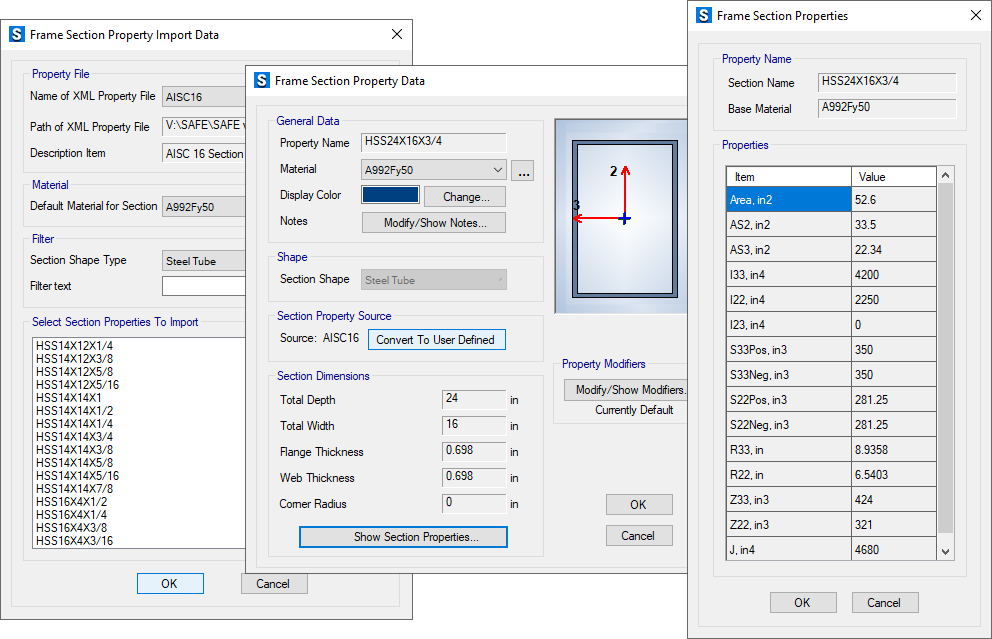This screenshot has height=639, width=992.
Task: Open the Material dropdown showing A992Fy50
Action: pyautogui.click(x=434, y=170)
